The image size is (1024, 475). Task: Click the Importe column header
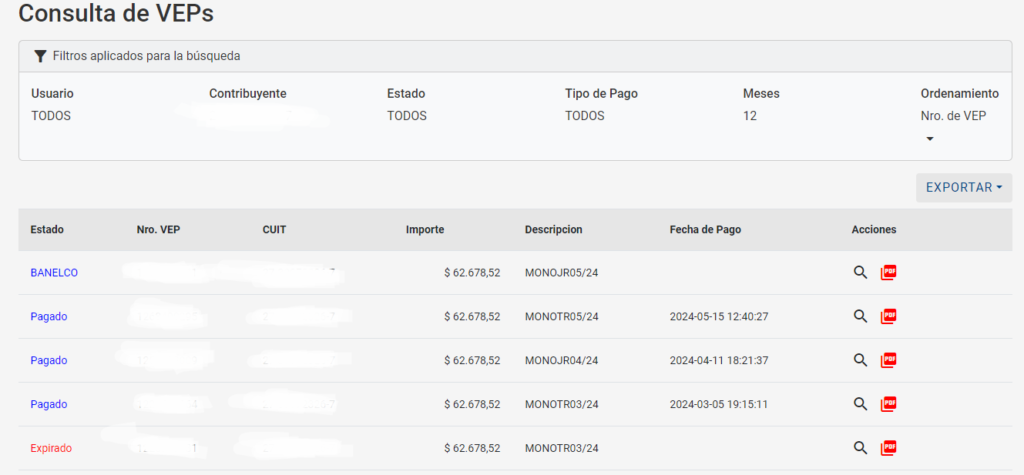425,230
